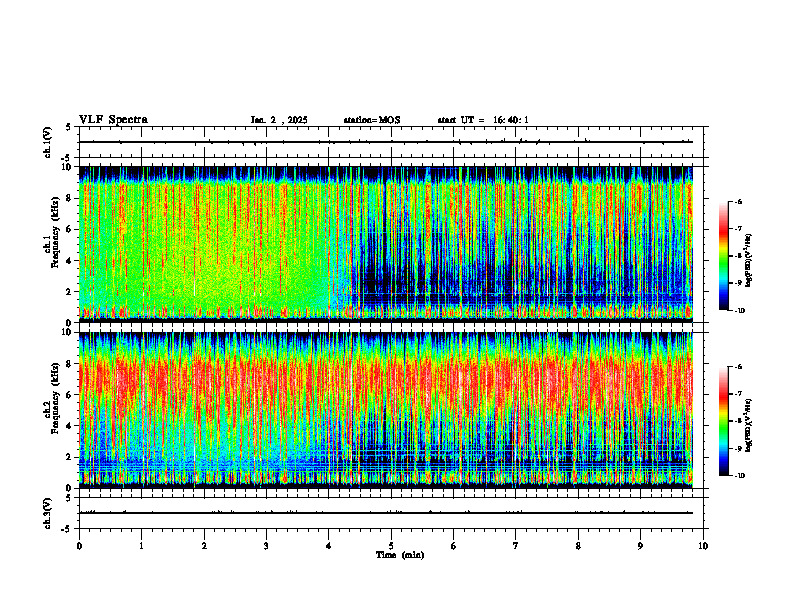The height and width of the screenshot is (612, 792).
Task: Click ch.1 frequency axis tick "2"
Action: click(x=69, y=292)
